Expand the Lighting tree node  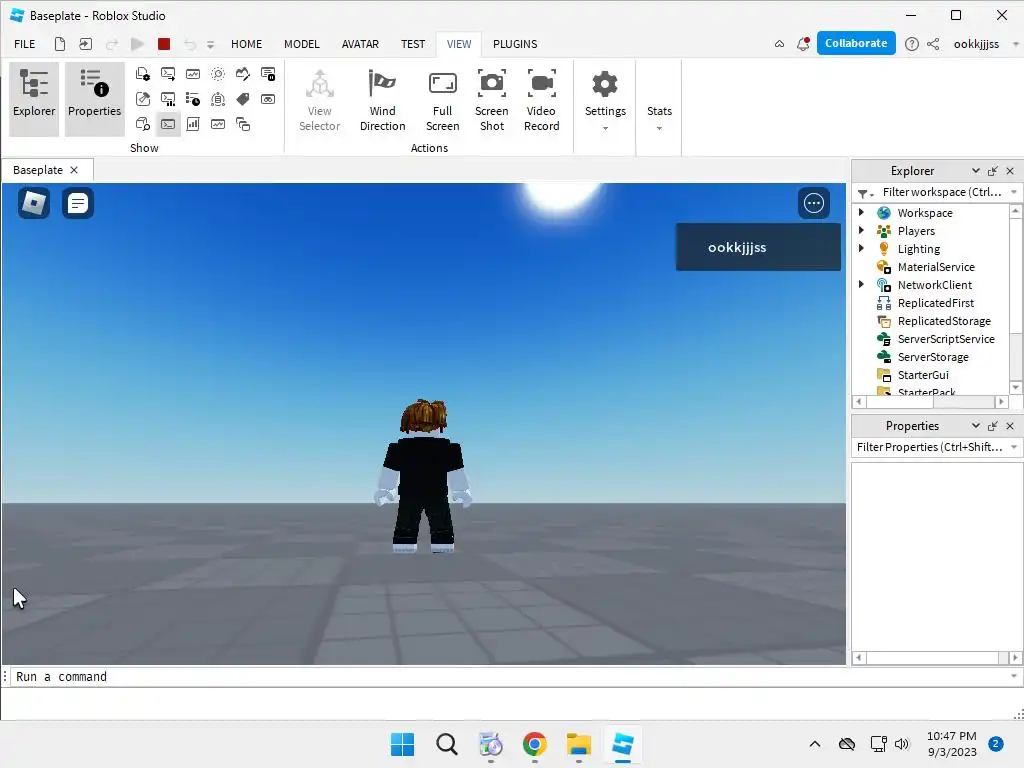point(861,248)
